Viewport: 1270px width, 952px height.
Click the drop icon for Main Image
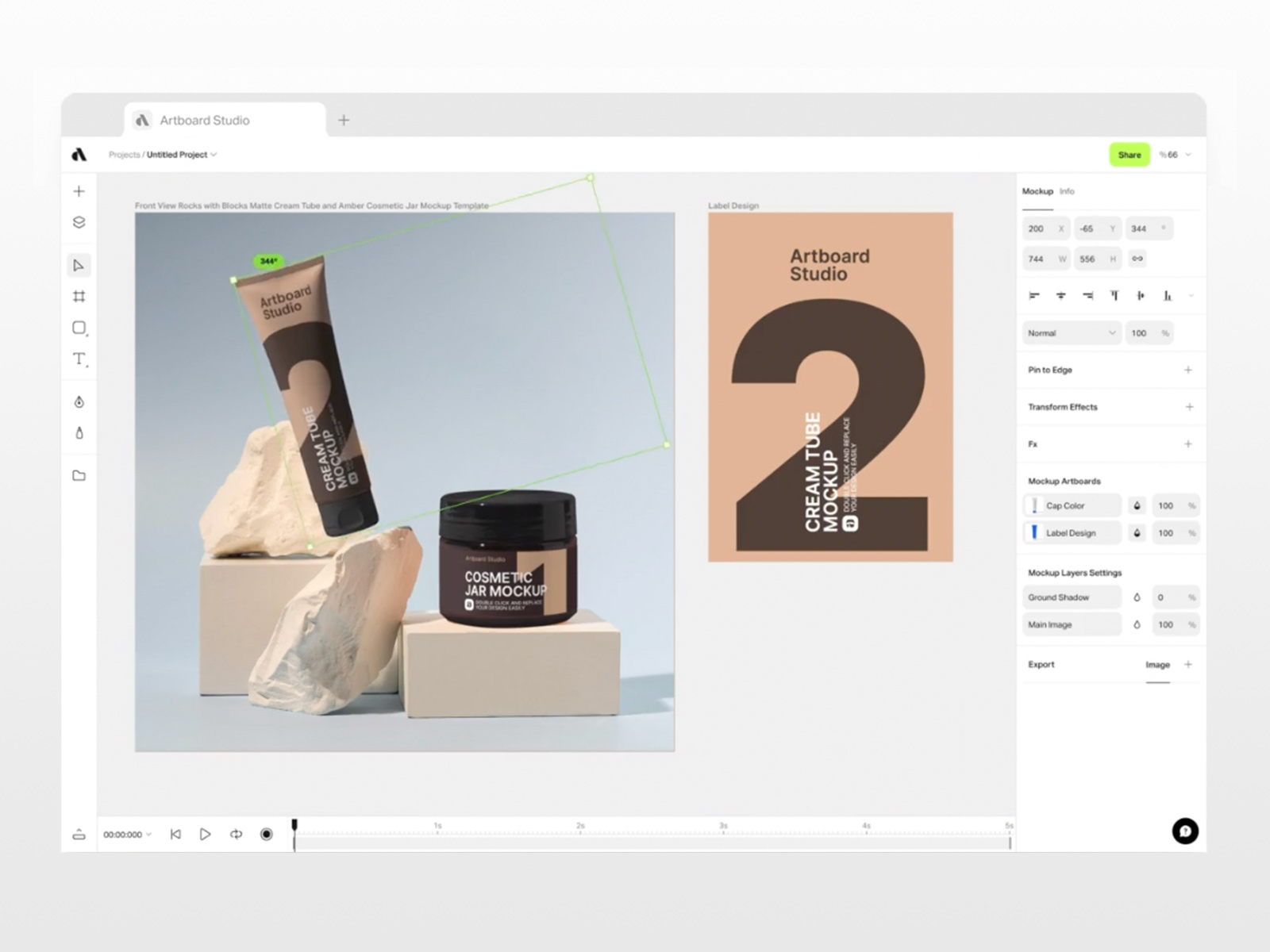(1137, 625)
